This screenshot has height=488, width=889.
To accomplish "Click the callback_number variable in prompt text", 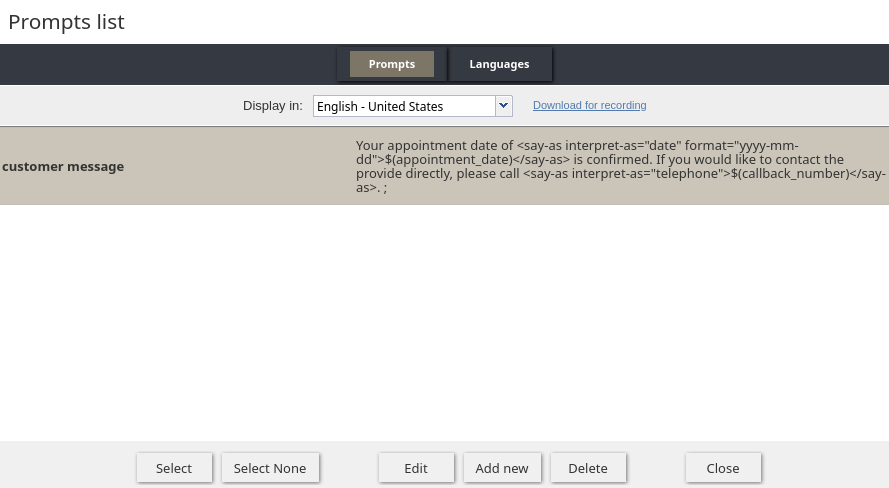I will [787, 173].
